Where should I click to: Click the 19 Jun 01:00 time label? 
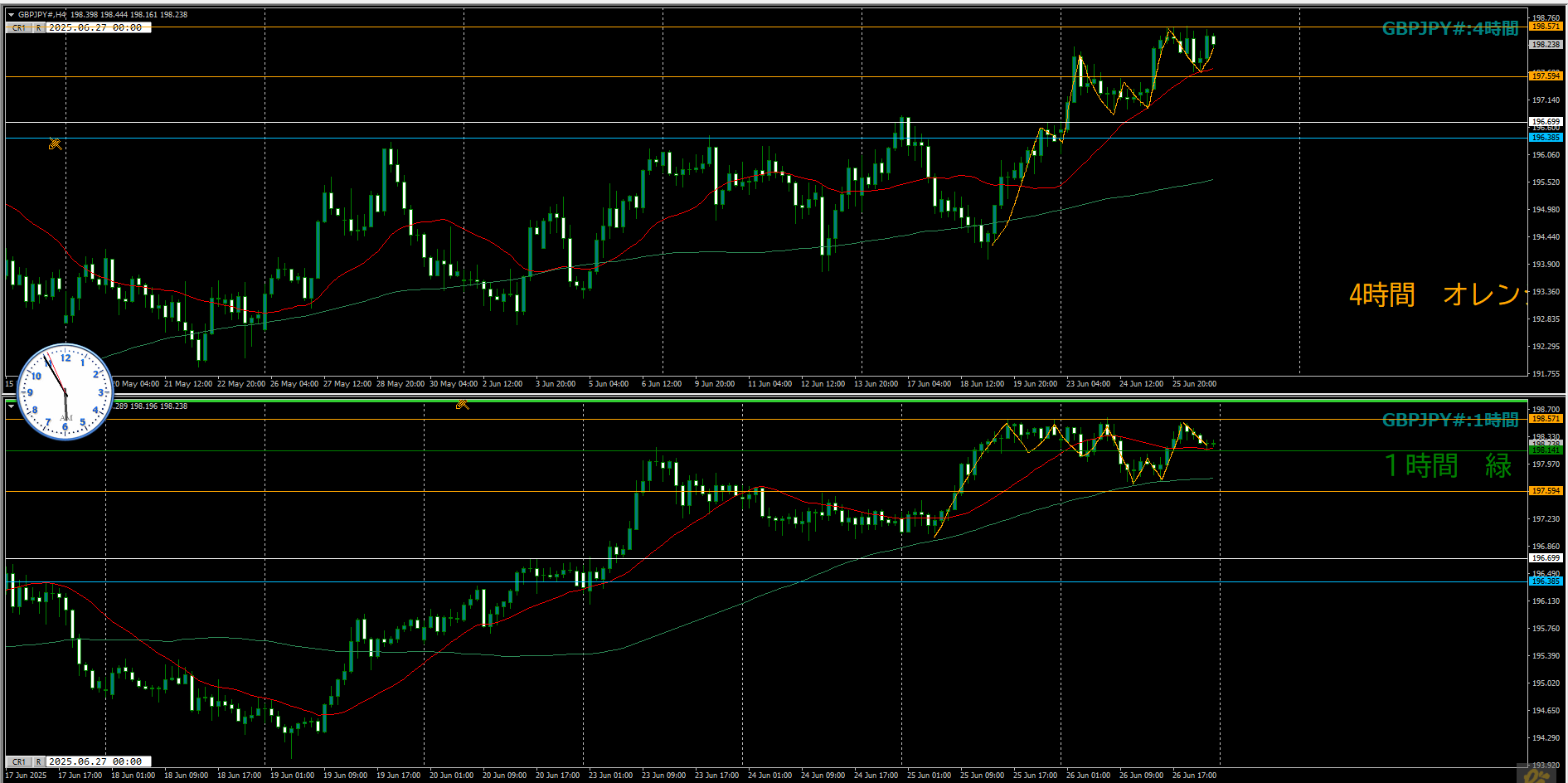click(x=292, y=776)
